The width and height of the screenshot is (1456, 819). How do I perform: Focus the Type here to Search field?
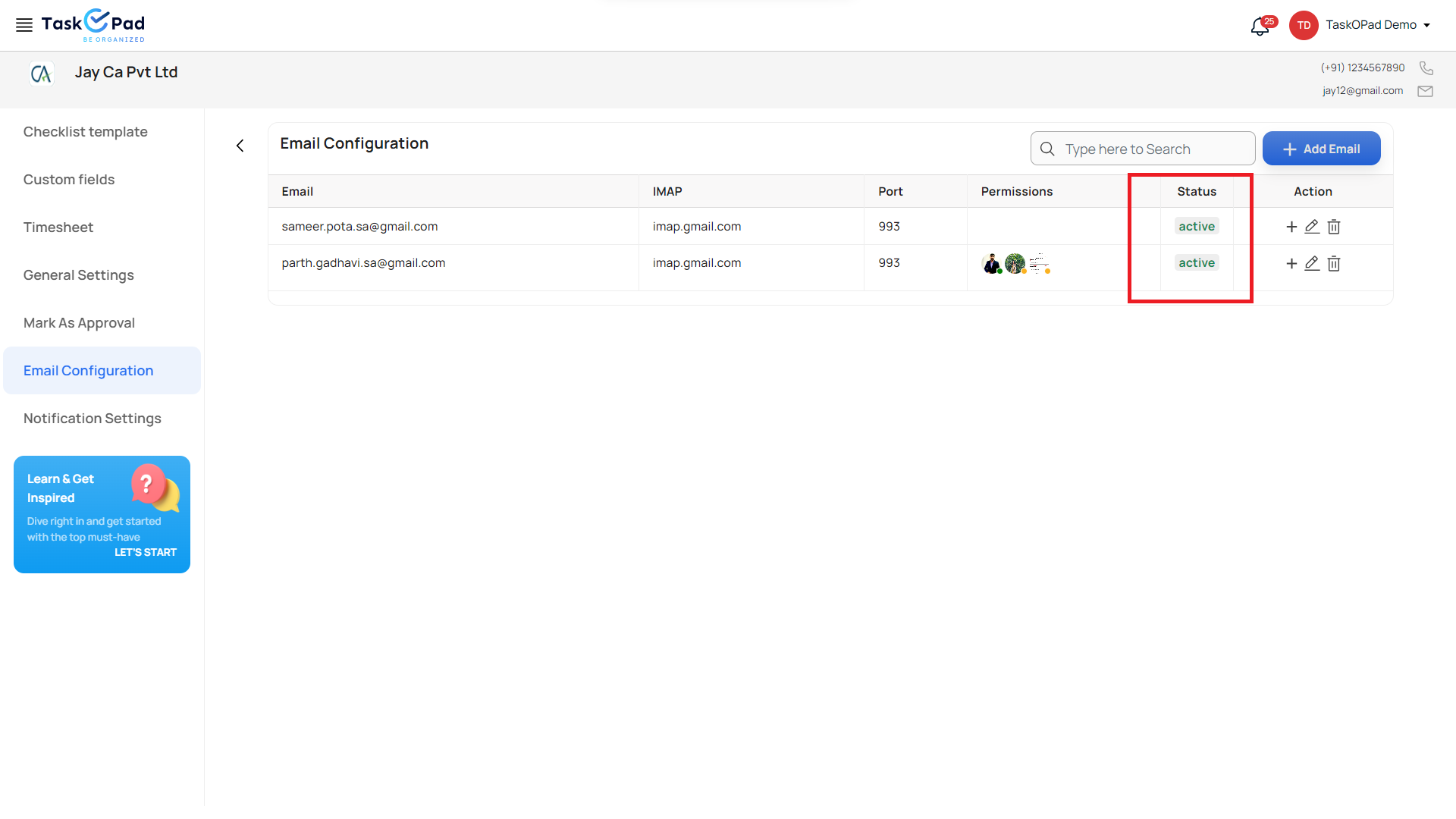(1153, 149)
